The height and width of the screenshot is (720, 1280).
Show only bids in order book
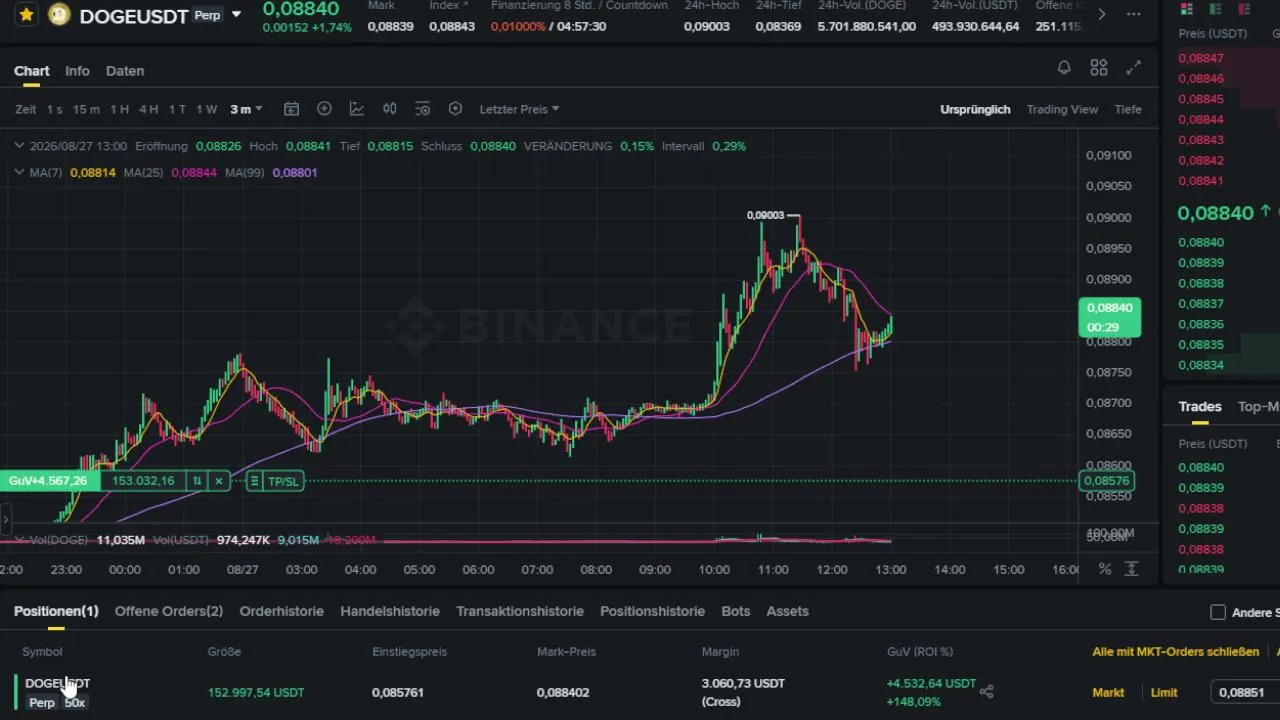pyautogui.click(x=1216, y=9)
